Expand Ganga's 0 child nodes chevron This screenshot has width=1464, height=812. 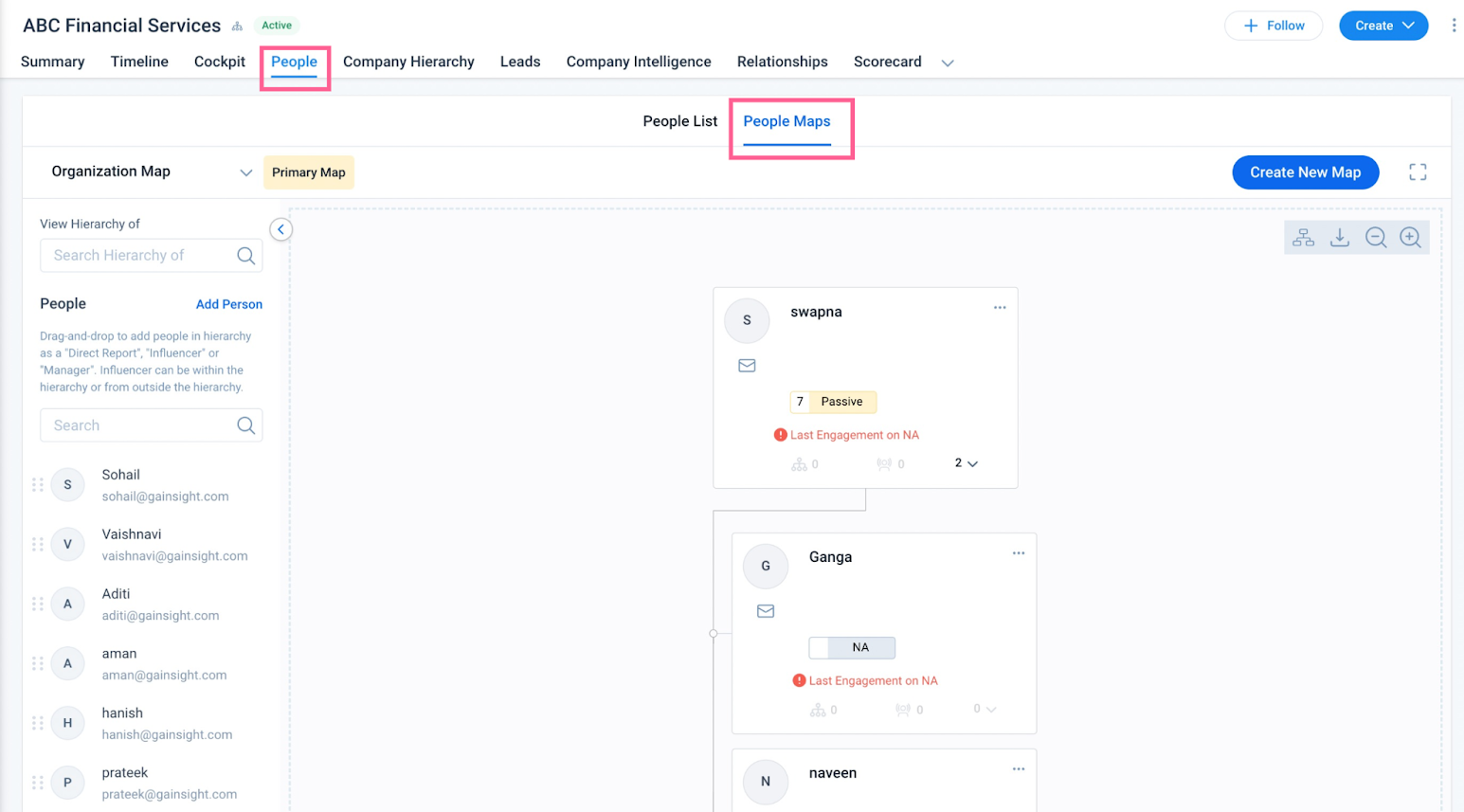click(991, 710)
